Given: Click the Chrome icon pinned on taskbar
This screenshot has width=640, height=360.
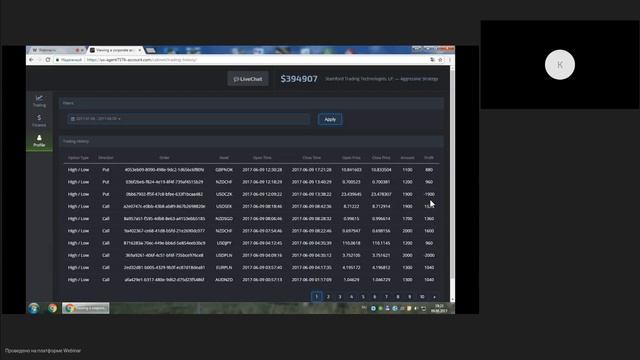Looking at the screenshot, I should 52,308.
